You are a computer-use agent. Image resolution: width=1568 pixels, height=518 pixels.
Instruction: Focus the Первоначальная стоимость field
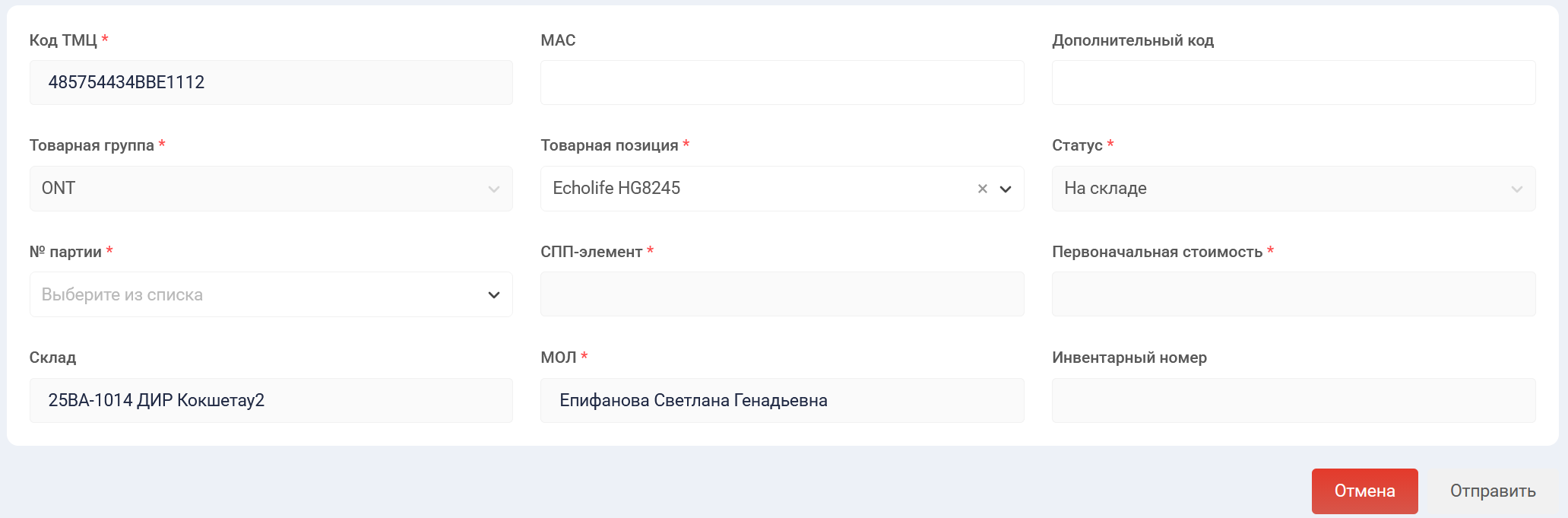pos(1293,294)
